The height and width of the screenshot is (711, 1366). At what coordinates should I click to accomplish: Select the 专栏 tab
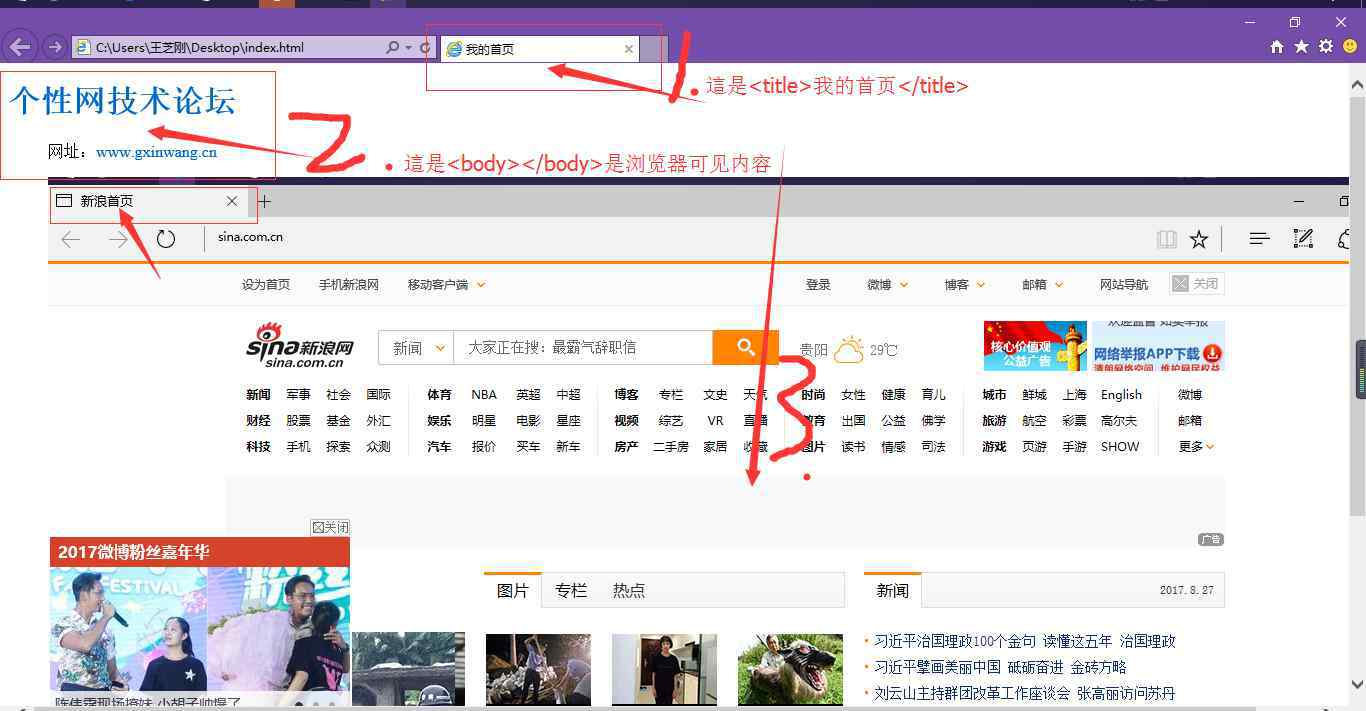pos(571,590)
